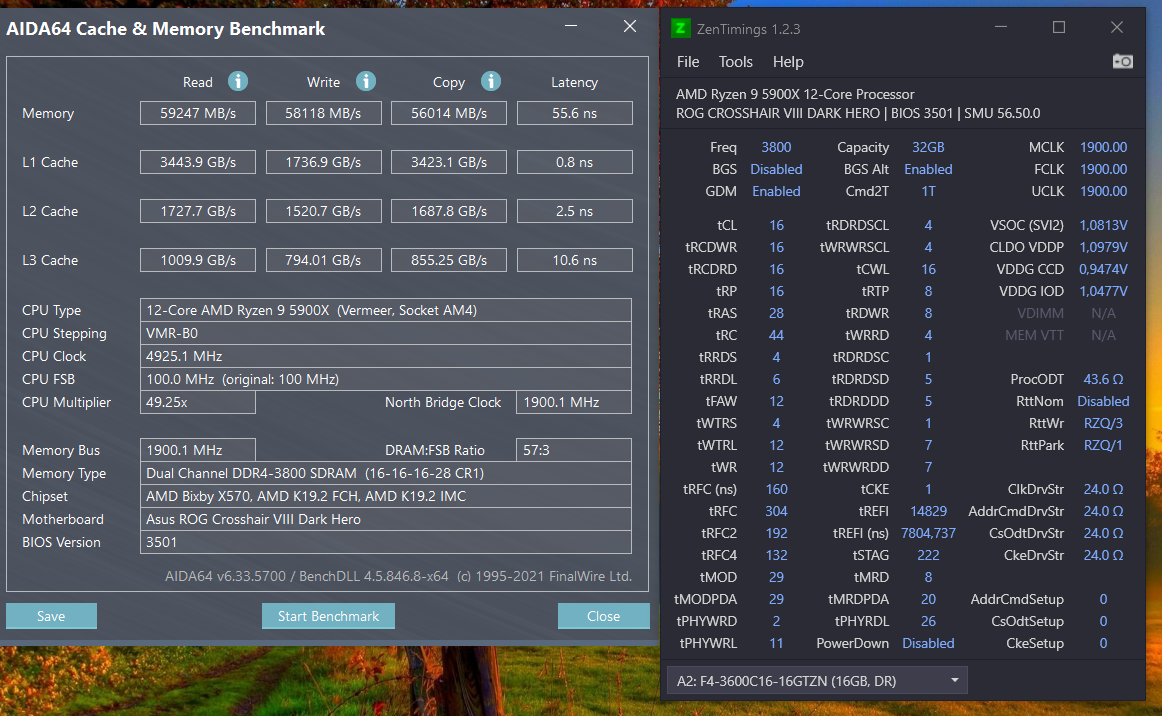Close AIDA64 window with title bar X
The height and width of the screenshot is (716, 1162).
click(630, 26)
